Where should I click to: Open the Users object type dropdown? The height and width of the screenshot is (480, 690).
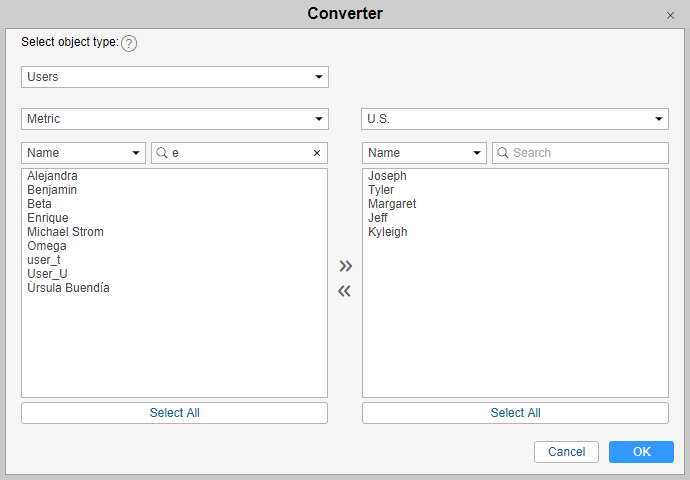point(175,77)
